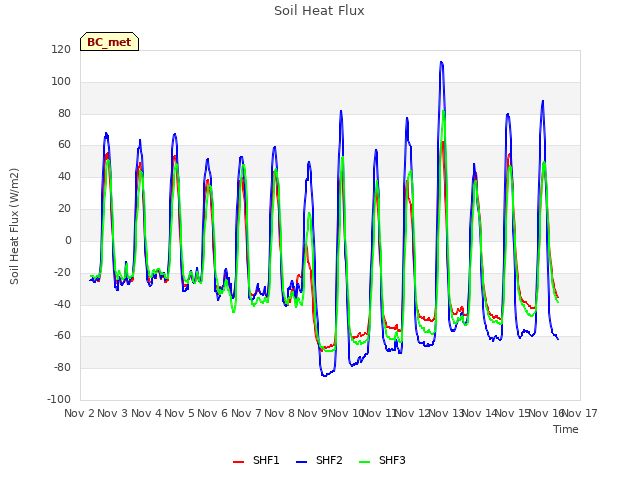Click the Nov 8 x-axis label
Image resolution: width=640 pixels, height=480 pixels.
[279, 413]
